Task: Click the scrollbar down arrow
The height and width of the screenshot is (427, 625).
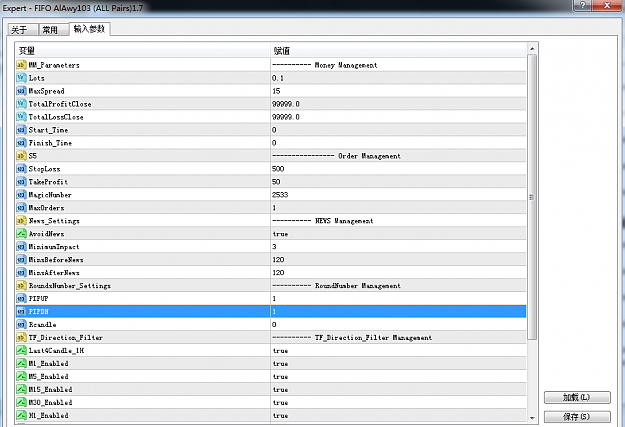Action: 532,418
